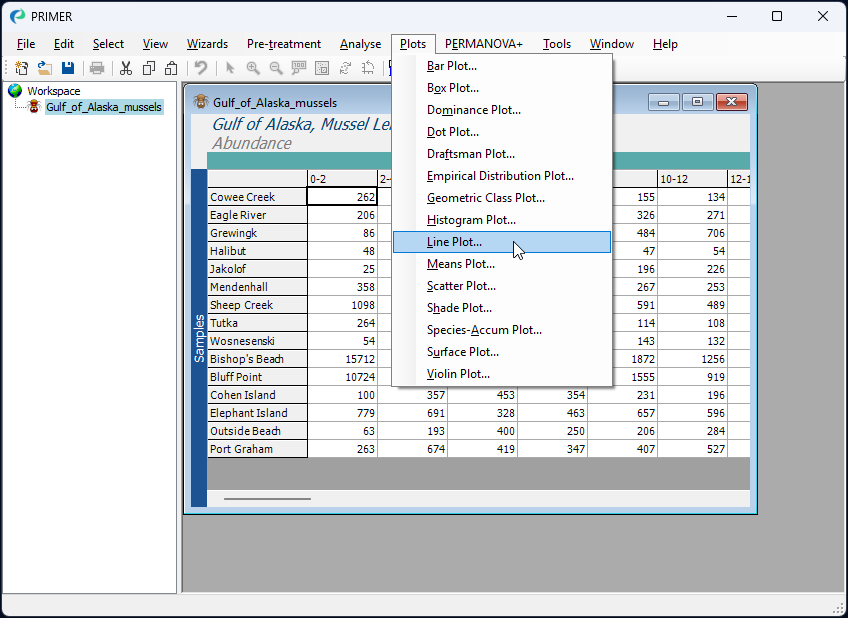Select Line Plot... from Plots menu
848x618 pixels.
click(454, 242)
